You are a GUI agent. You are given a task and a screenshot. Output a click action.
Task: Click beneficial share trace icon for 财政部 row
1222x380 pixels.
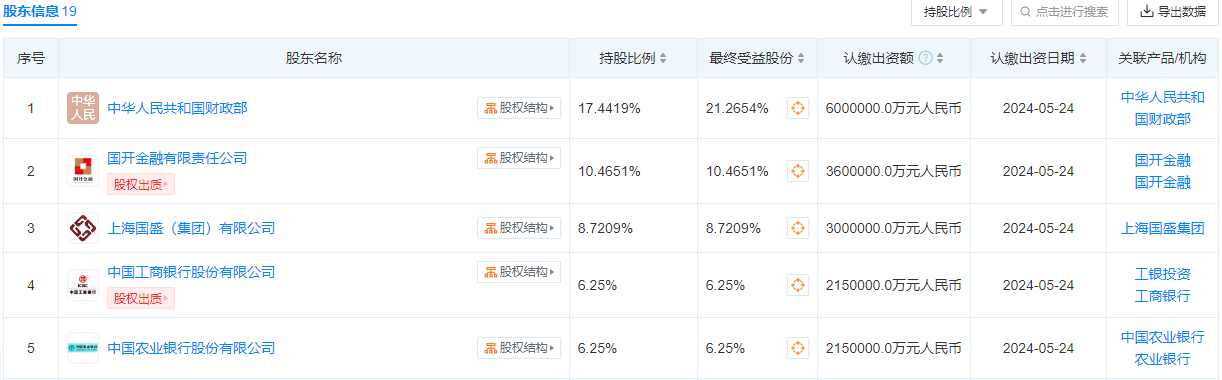tap(797, 108)
